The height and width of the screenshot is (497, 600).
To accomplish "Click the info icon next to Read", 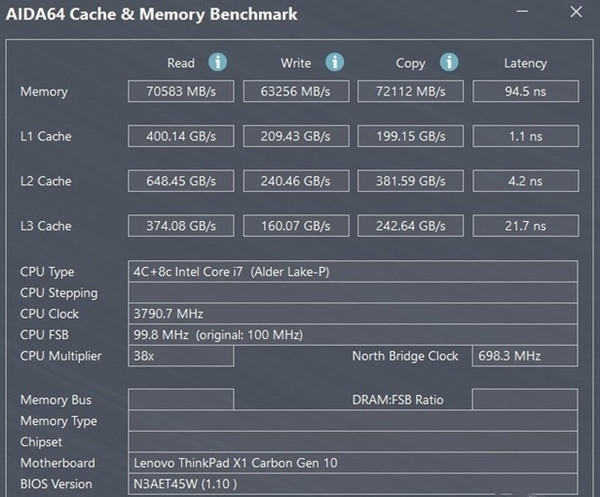I will [x=217, y=62].
